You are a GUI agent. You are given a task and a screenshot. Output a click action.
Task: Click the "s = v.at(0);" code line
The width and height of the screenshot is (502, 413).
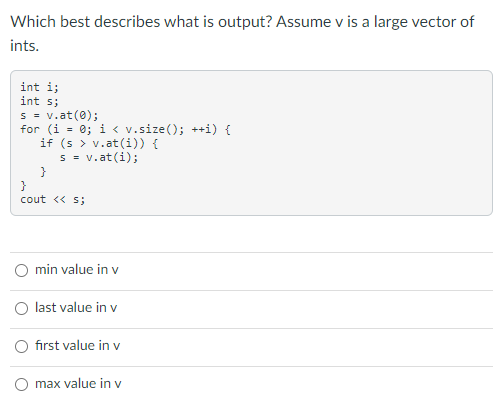pyautogui.click(x=59, y=115)
